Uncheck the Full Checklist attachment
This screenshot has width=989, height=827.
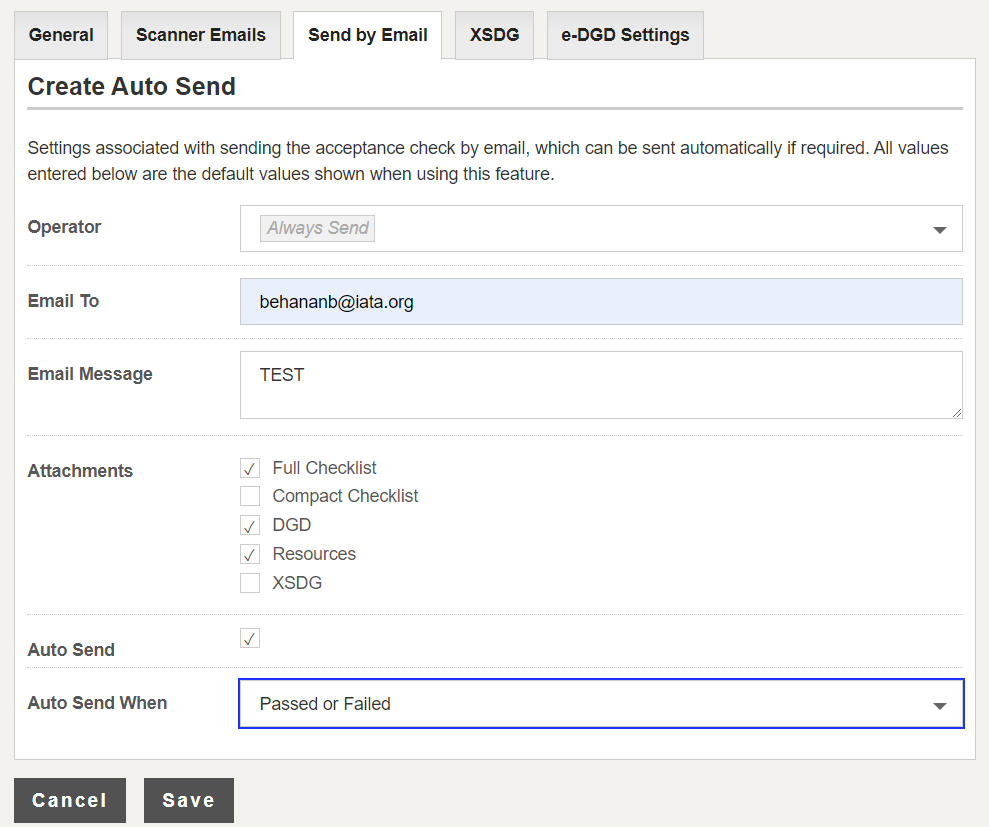(x=250, y=468)
